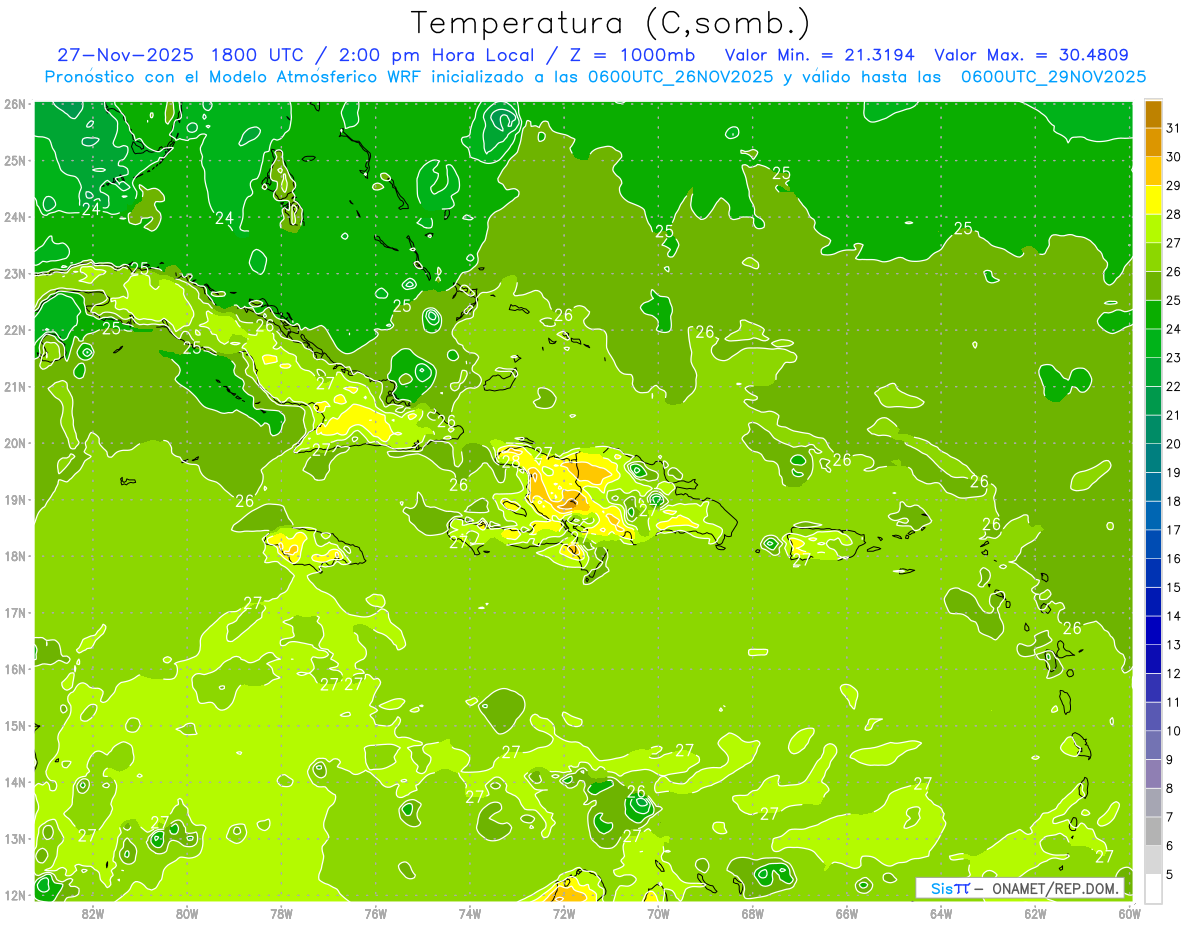This screenshot has width=1200, height=927.
Task: Pick the color bar swatch between 26 and 27
Action: 1153,257
